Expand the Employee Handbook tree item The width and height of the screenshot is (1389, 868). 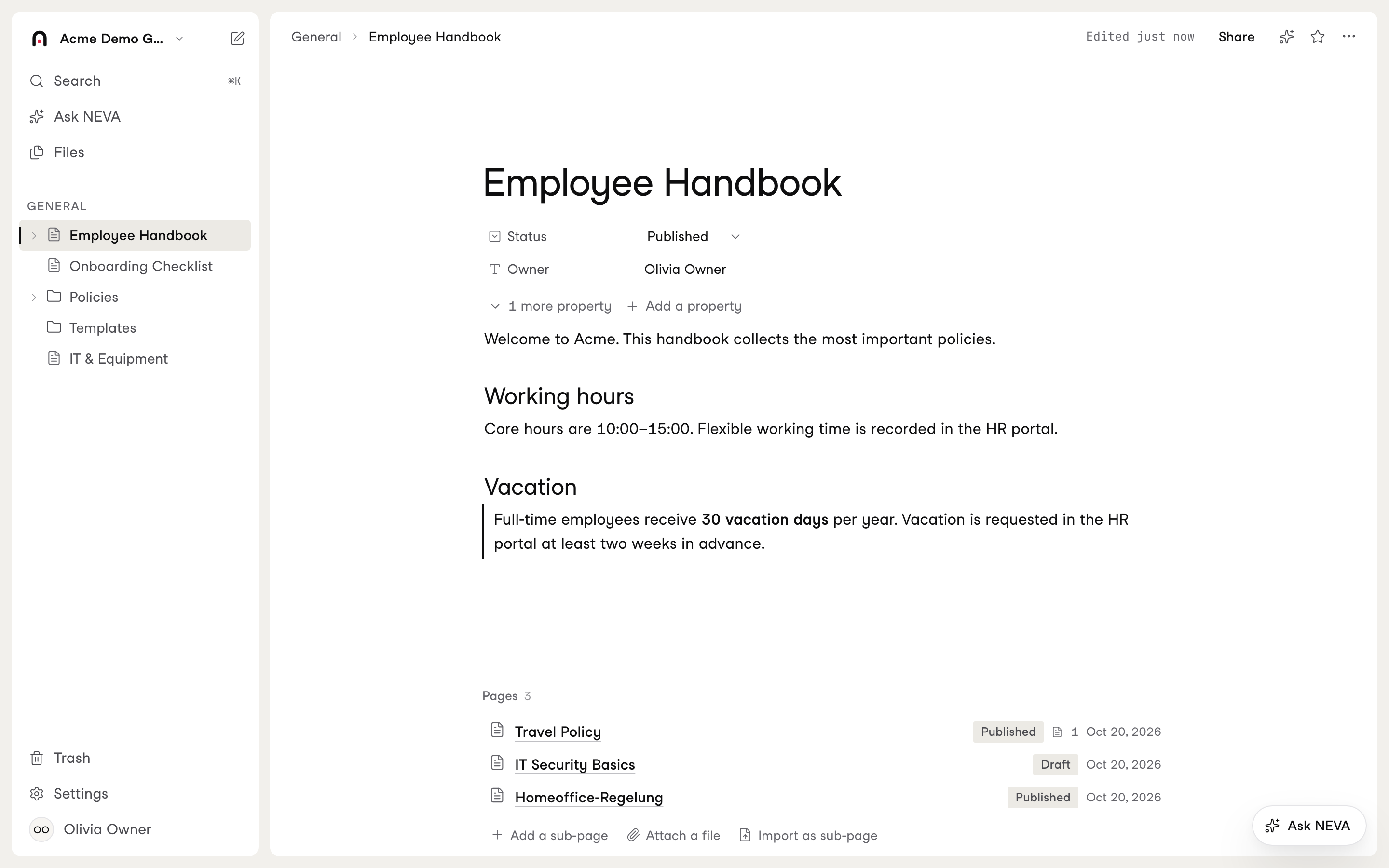[34, 235]
